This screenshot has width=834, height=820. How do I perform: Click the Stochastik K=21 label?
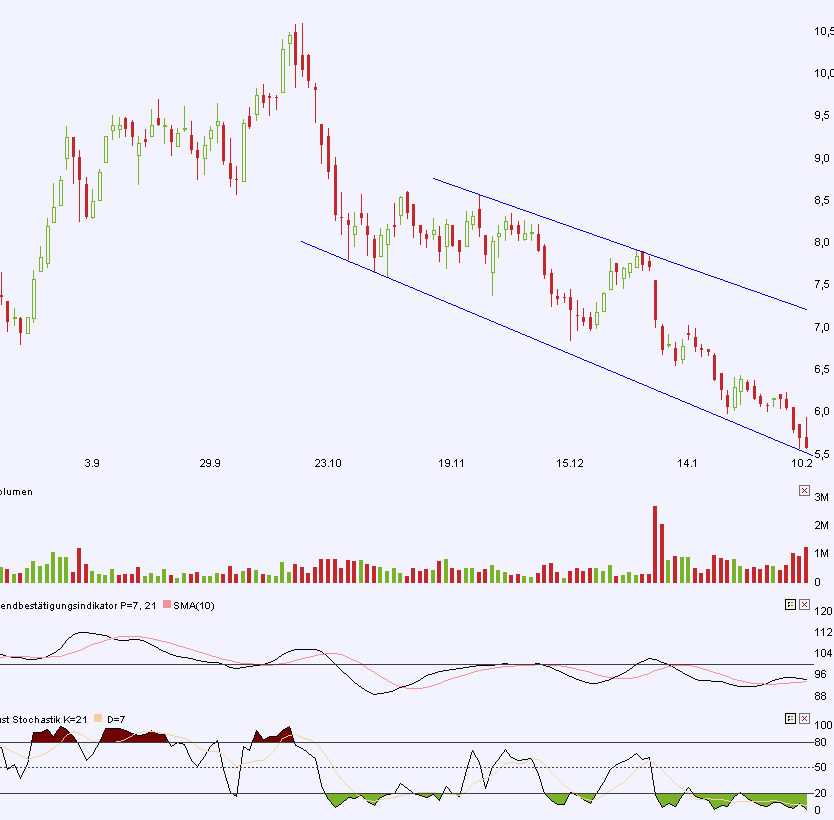point(44,719)
